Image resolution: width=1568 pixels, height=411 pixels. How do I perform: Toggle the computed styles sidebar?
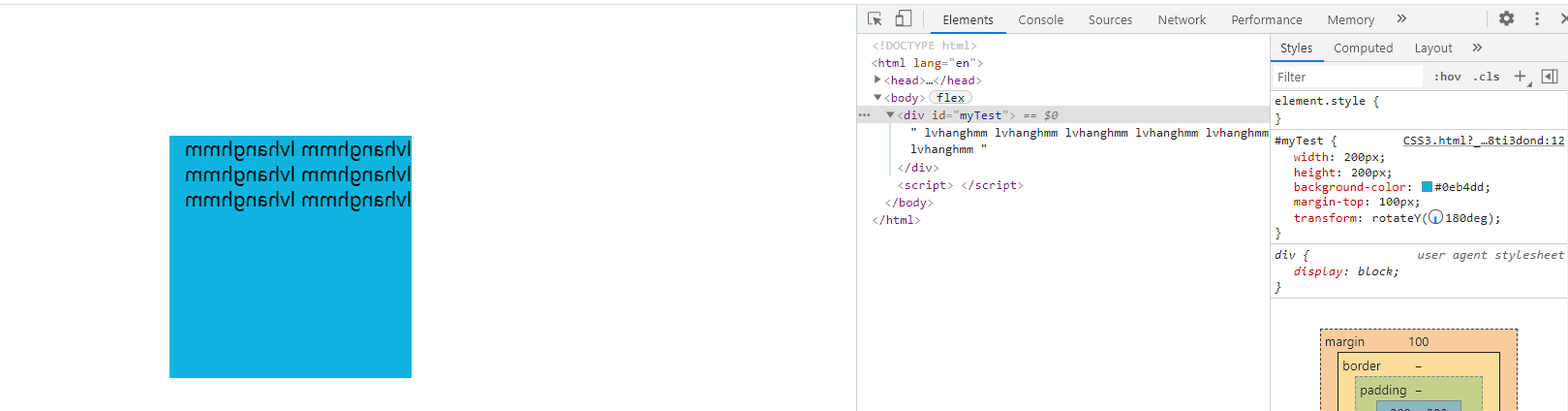pos(1550,77)
